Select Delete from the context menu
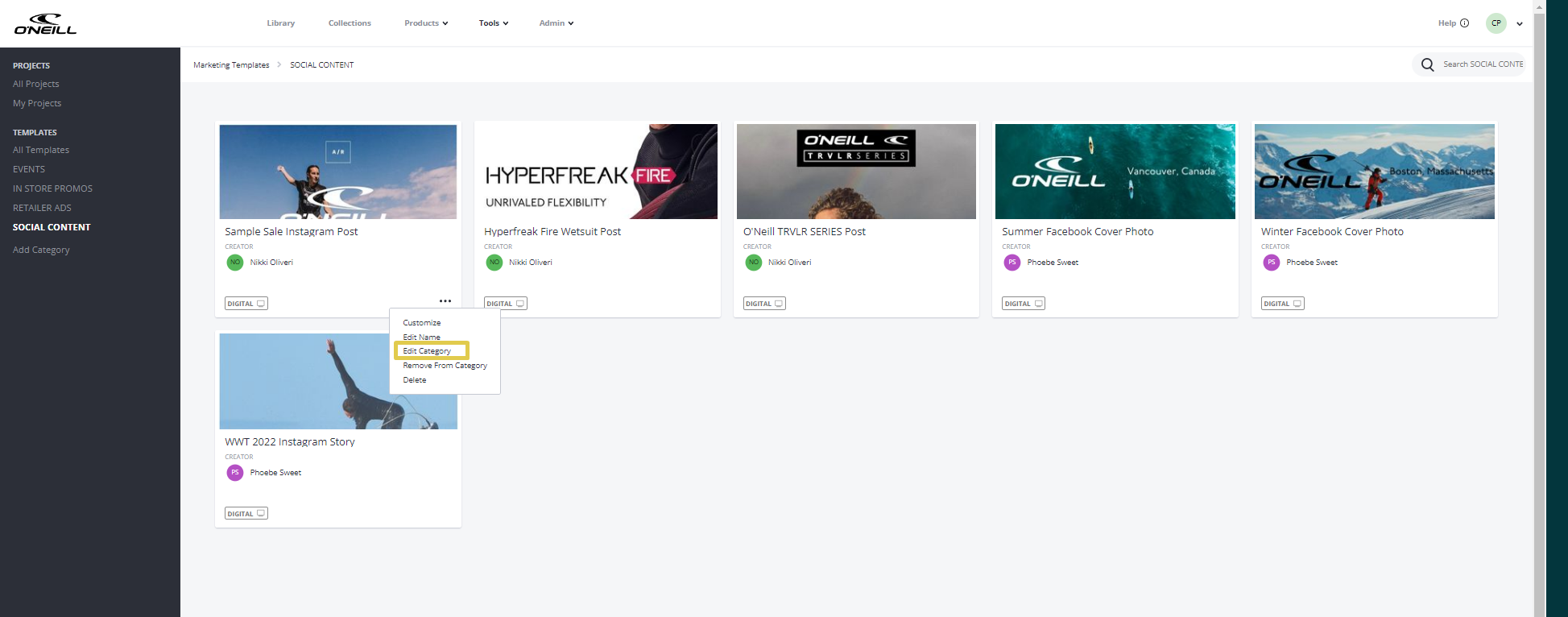This screenshot has height=617, width=1568. pyautogui.click(x=415, y=380)
